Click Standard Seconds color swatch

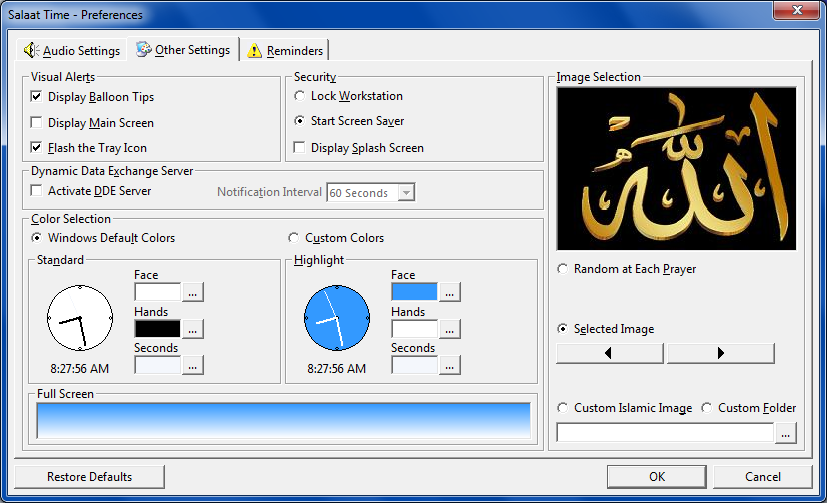point(158,365)
